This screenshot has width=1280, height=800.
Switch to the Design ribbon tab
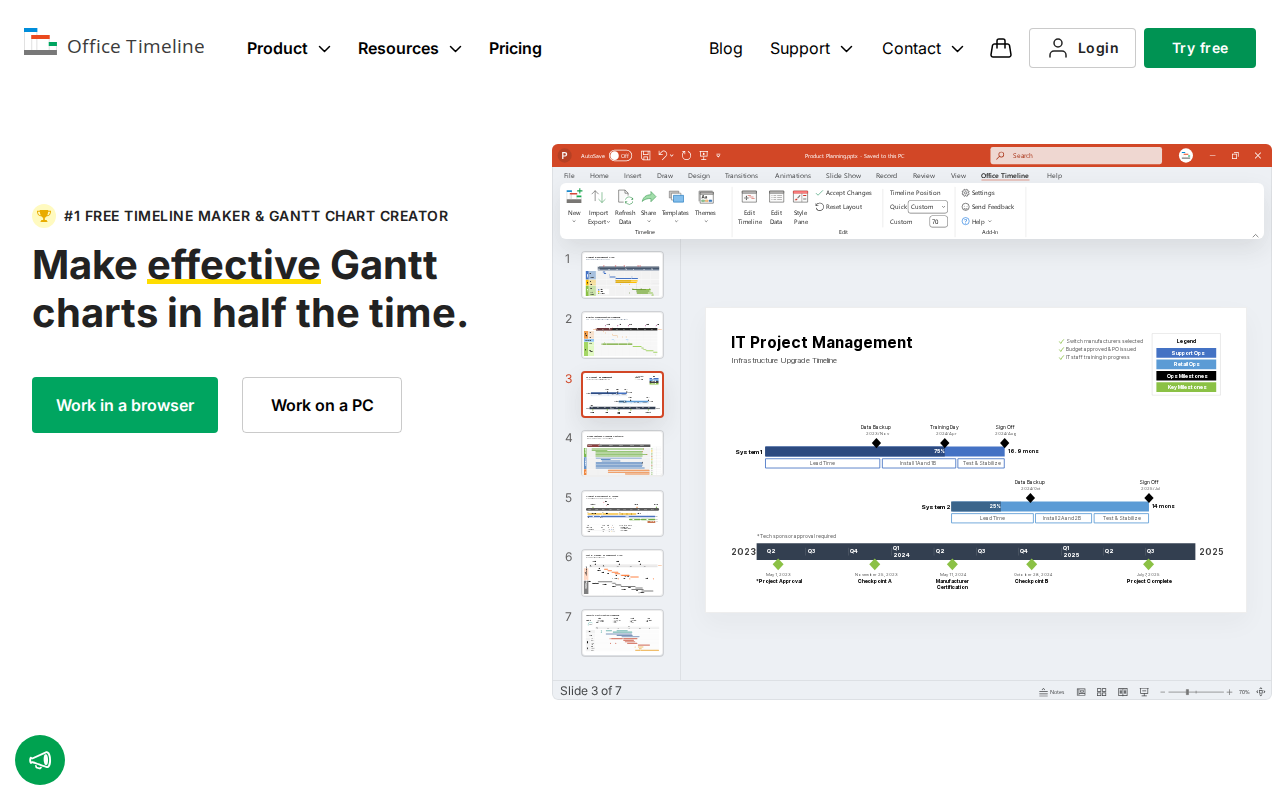pos(699,176)
